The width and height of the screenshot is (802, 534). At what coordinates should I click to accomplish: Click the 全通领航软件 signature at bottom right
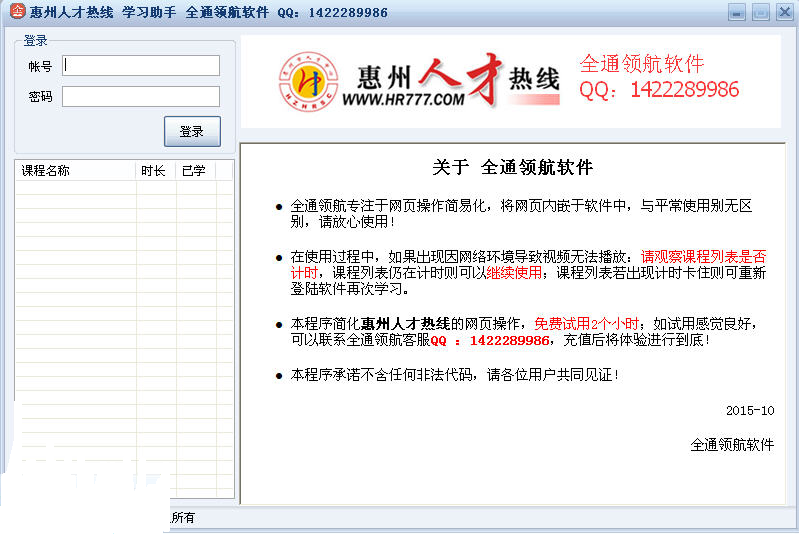tap(732, 445)
